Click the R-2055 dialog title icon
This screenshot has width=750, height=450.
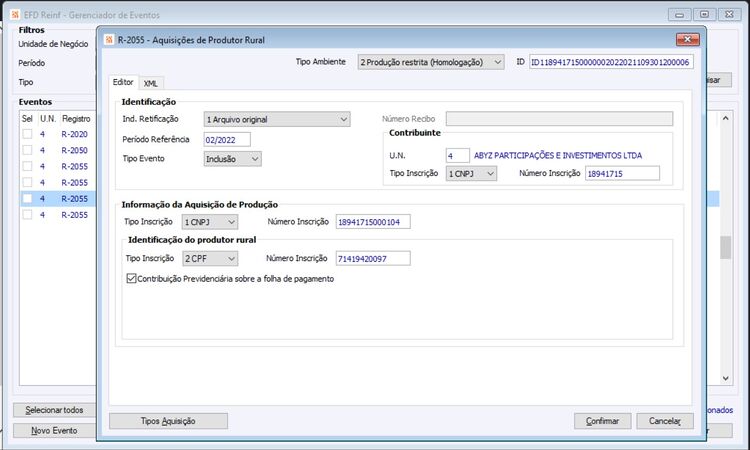[109, 40]
